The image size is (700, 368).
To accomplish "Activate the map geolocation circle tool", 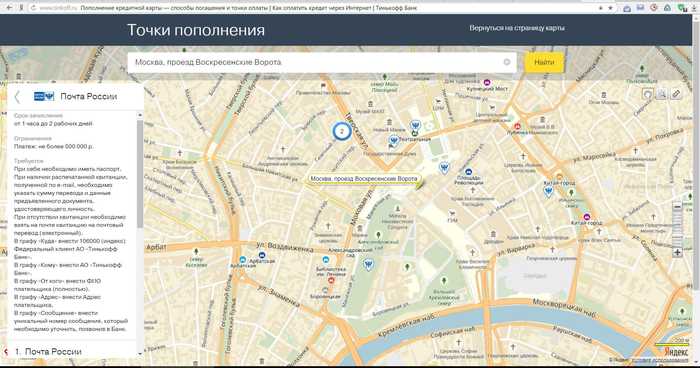I will coord(647,94).
